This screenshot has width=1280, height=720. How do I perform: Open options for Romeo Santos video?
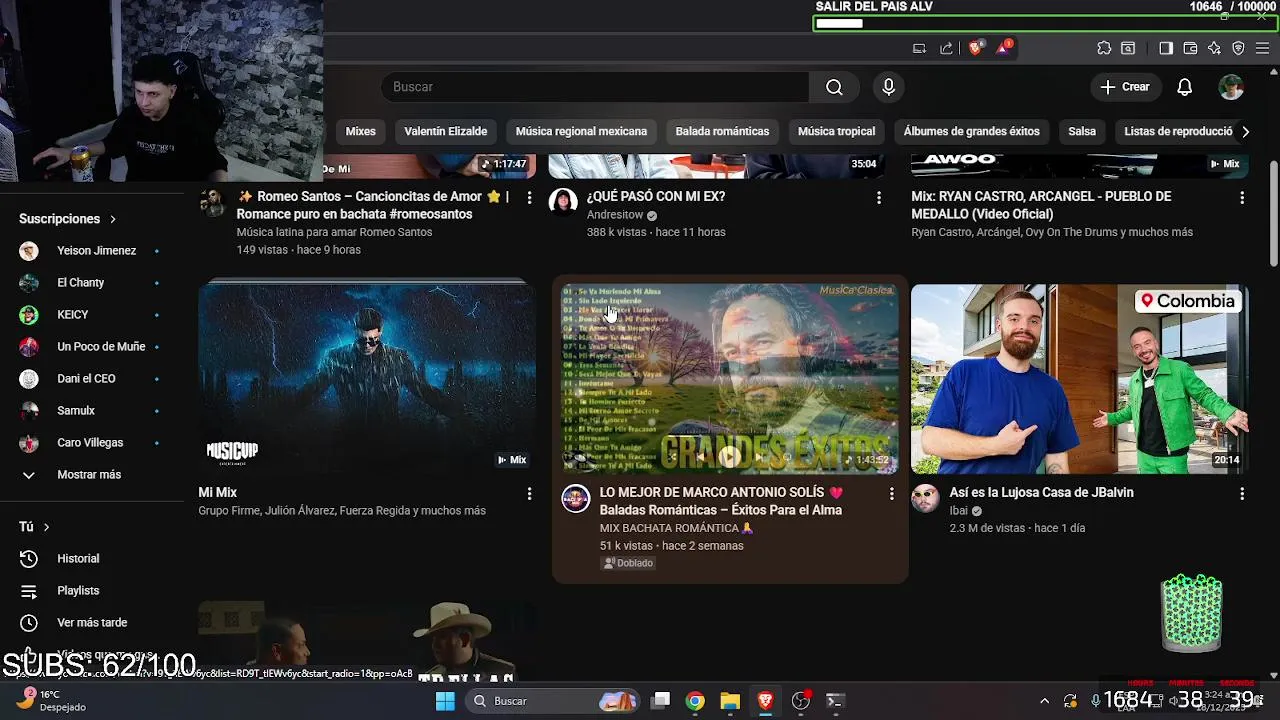[529, 198]
